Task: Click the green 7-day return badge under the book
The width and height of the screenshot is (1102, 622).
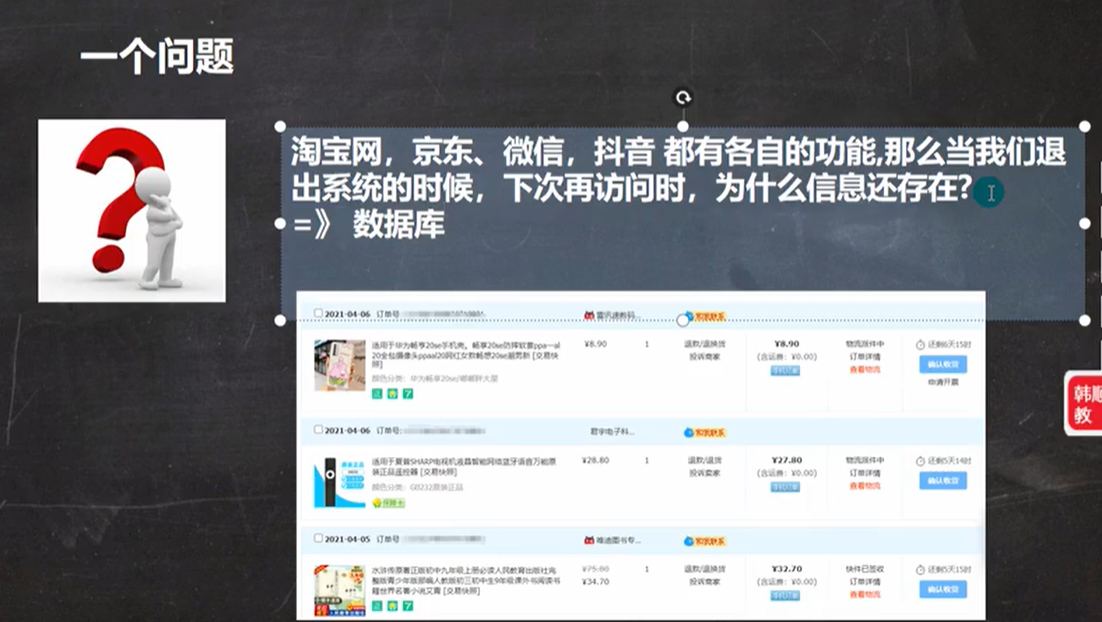Action: pos(408,606)
